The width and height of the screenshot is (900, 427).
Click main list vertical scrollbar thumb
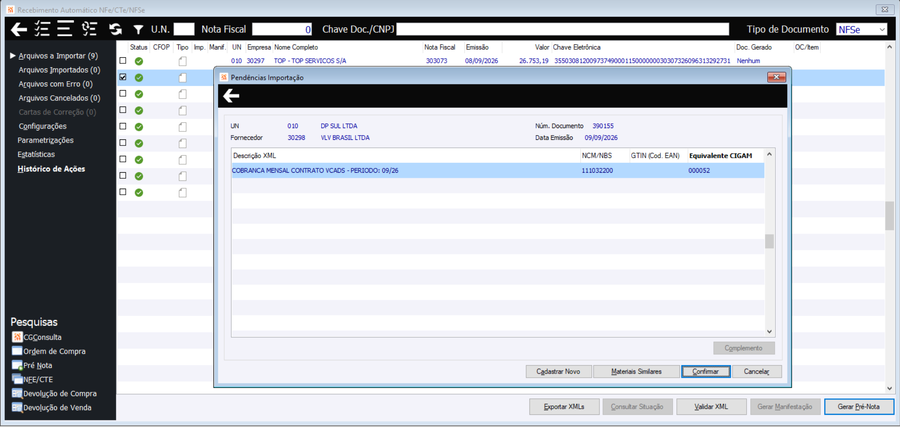point(889,215)
